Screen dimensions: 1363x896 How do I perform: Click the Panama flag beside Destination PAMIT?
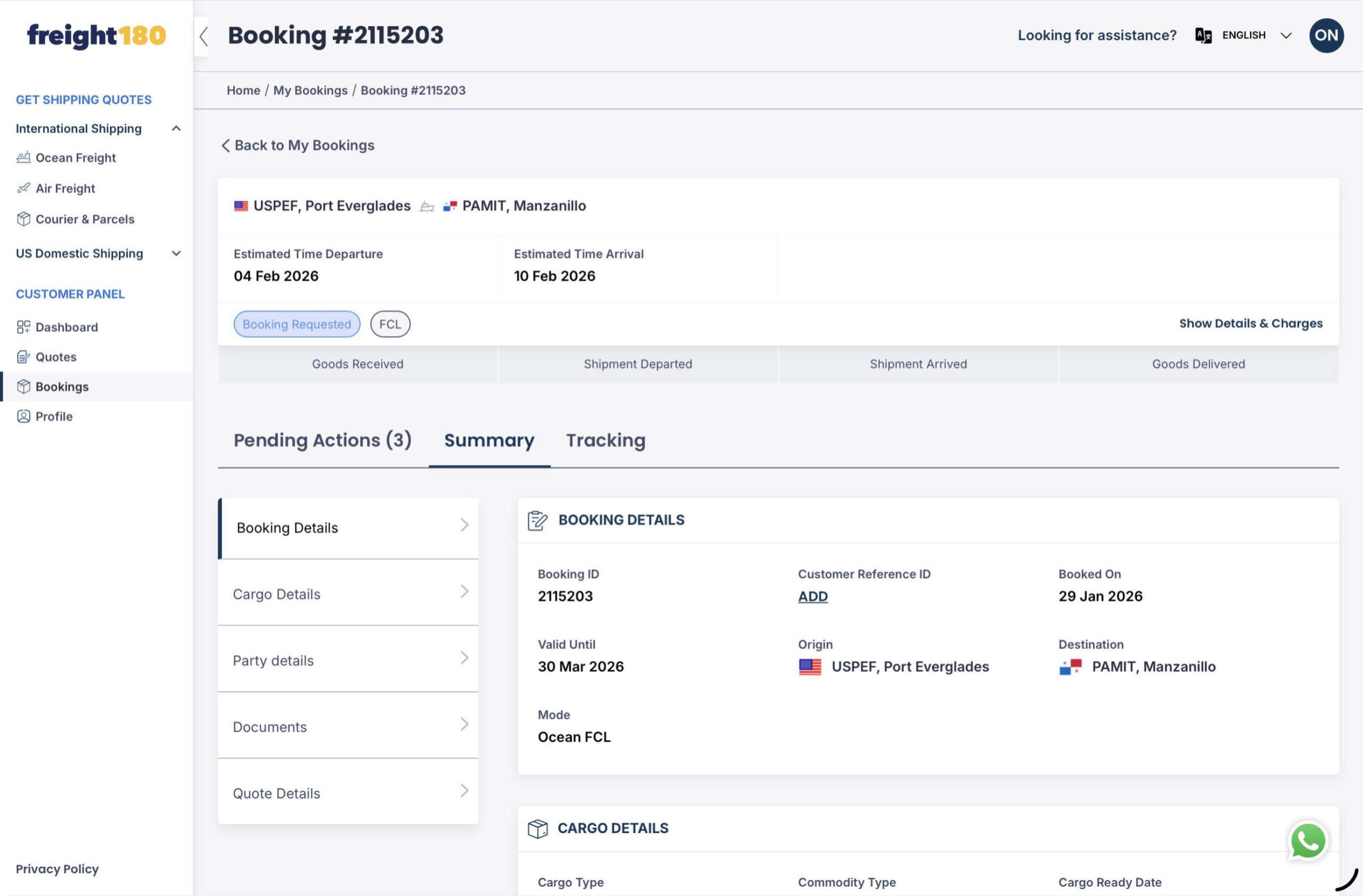tap(1070, 667)
